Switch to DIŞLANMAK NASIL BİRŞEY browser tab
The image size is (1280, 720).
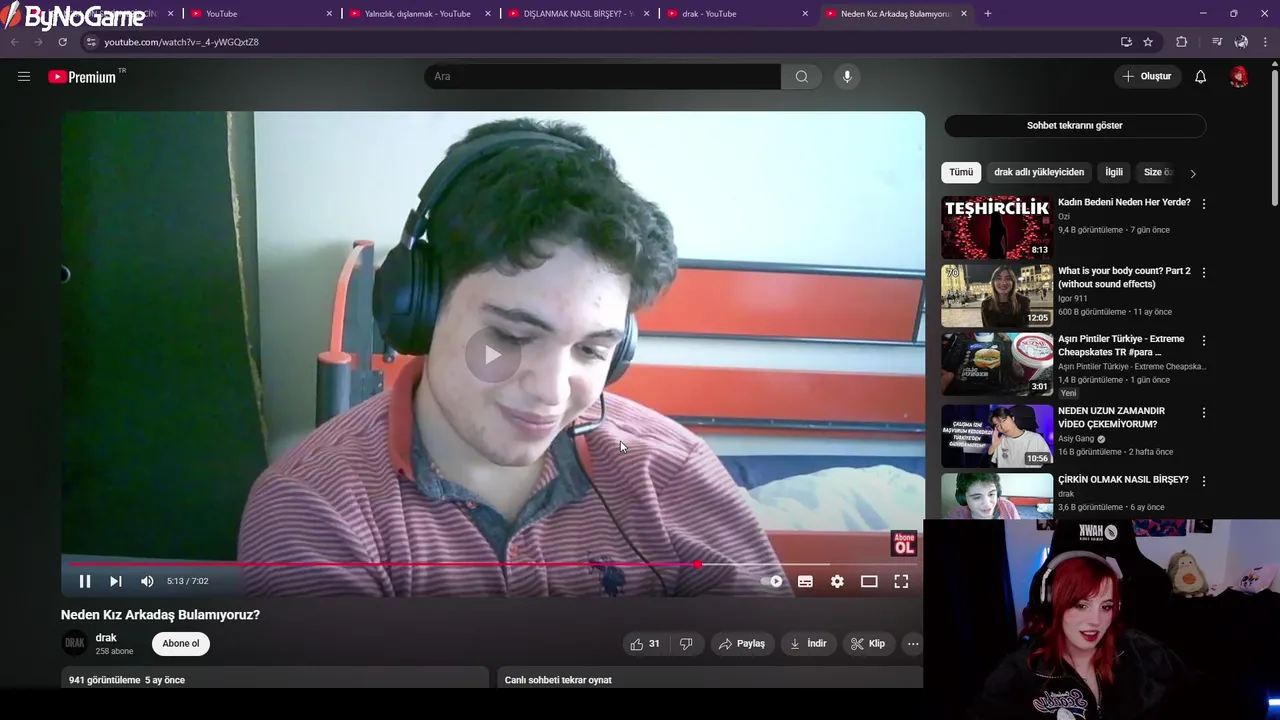(579, 14)
